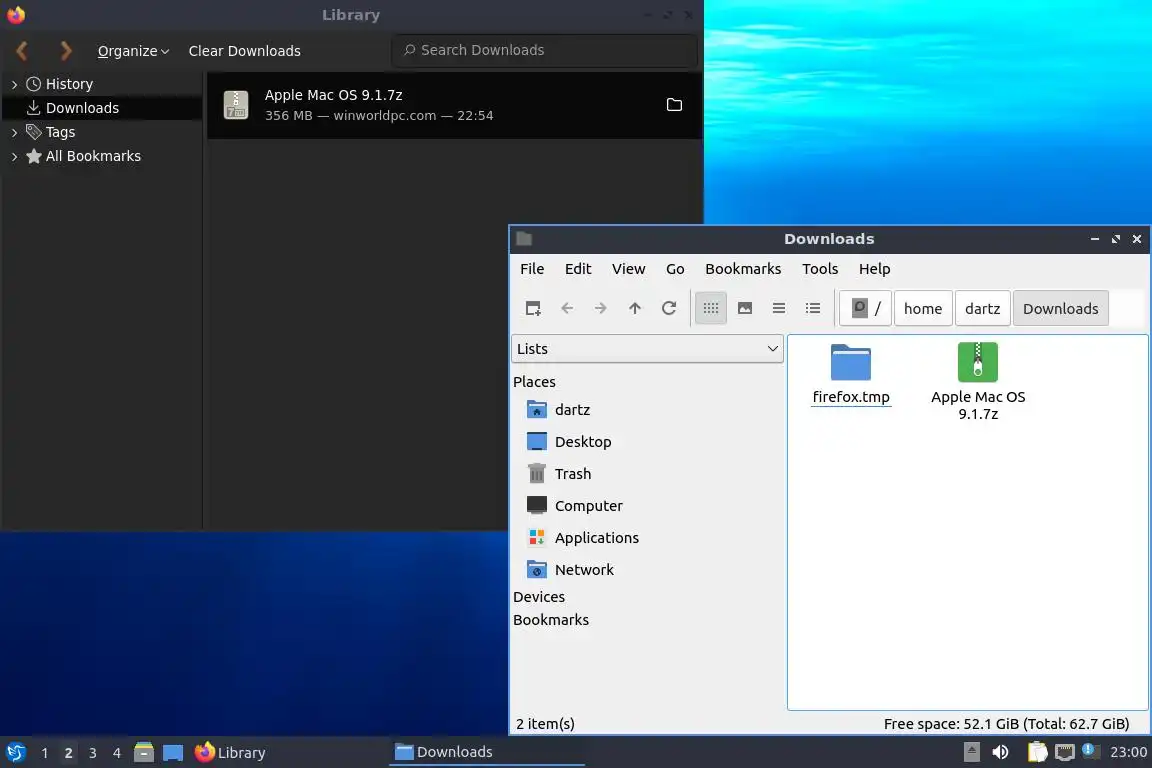Open clipboard manager tray icon

[x=1037, y=752]
